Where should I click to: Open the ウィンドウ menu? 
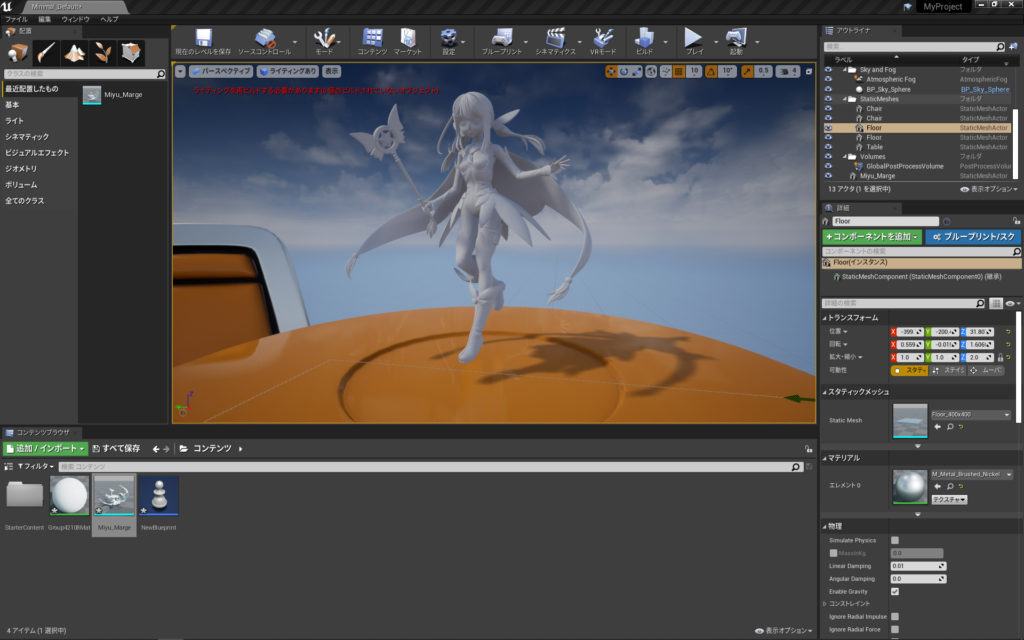(75, 19)
